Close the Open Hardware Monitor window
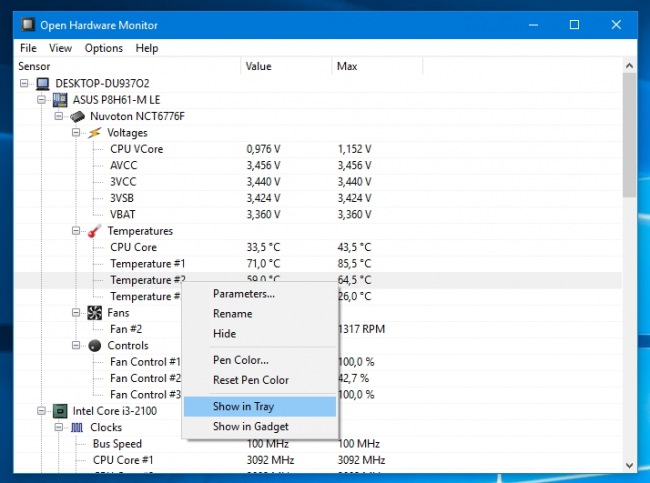Screen dimensions: 650x483 616,25
